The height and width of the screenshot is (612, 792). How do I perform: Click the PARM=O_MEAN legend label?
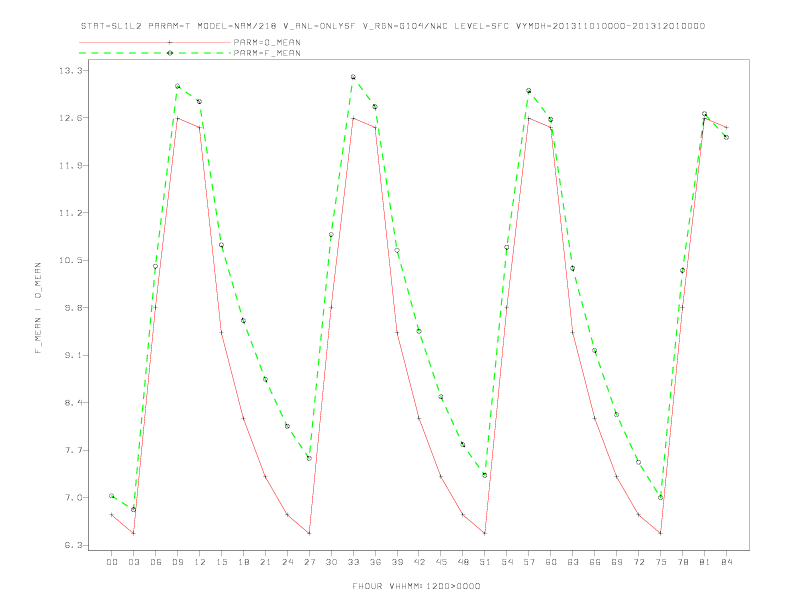click(x=267, y=42)
